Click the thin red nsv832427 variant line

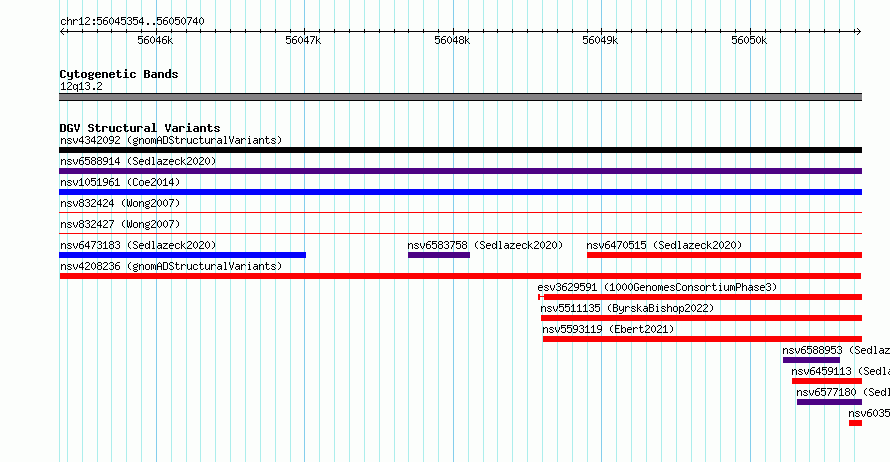point(460,233)
